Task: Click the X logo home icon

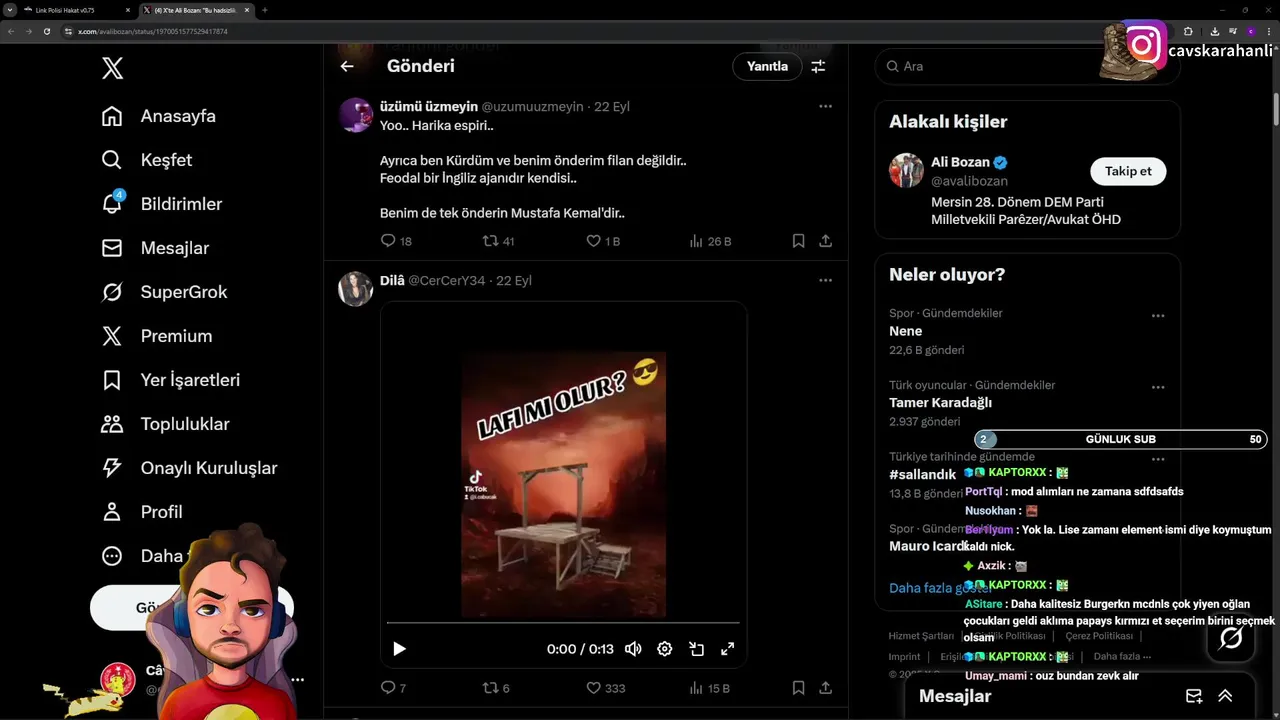Action: click(x=113, y=68)
